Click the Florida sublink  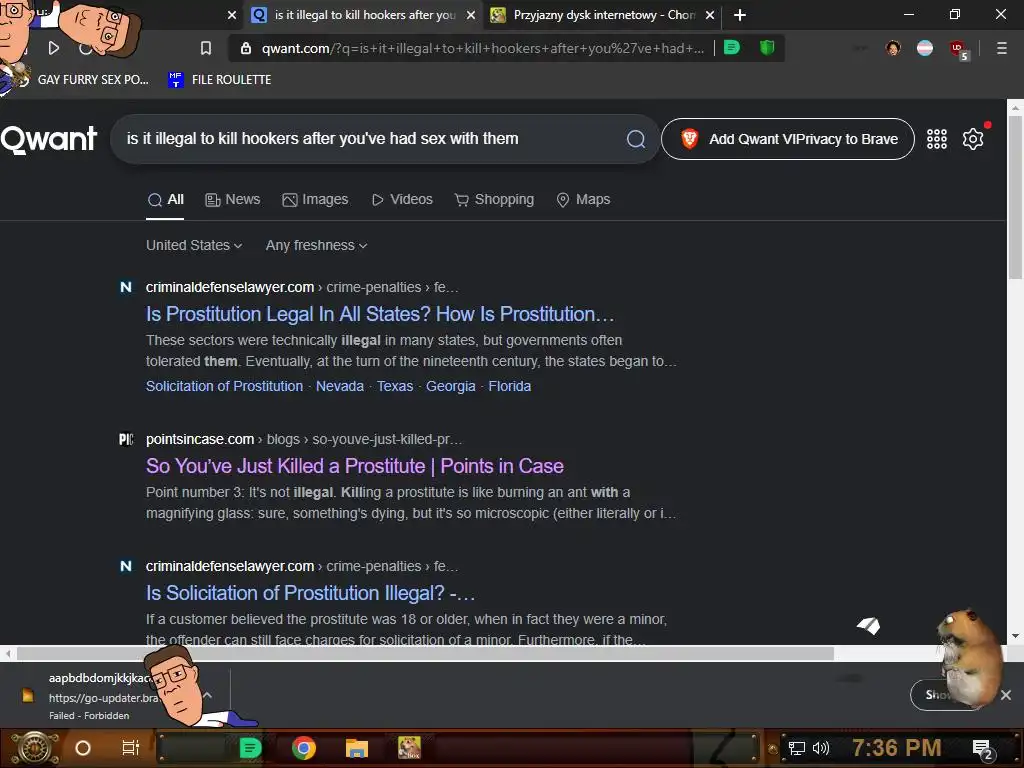coord(509,386)
